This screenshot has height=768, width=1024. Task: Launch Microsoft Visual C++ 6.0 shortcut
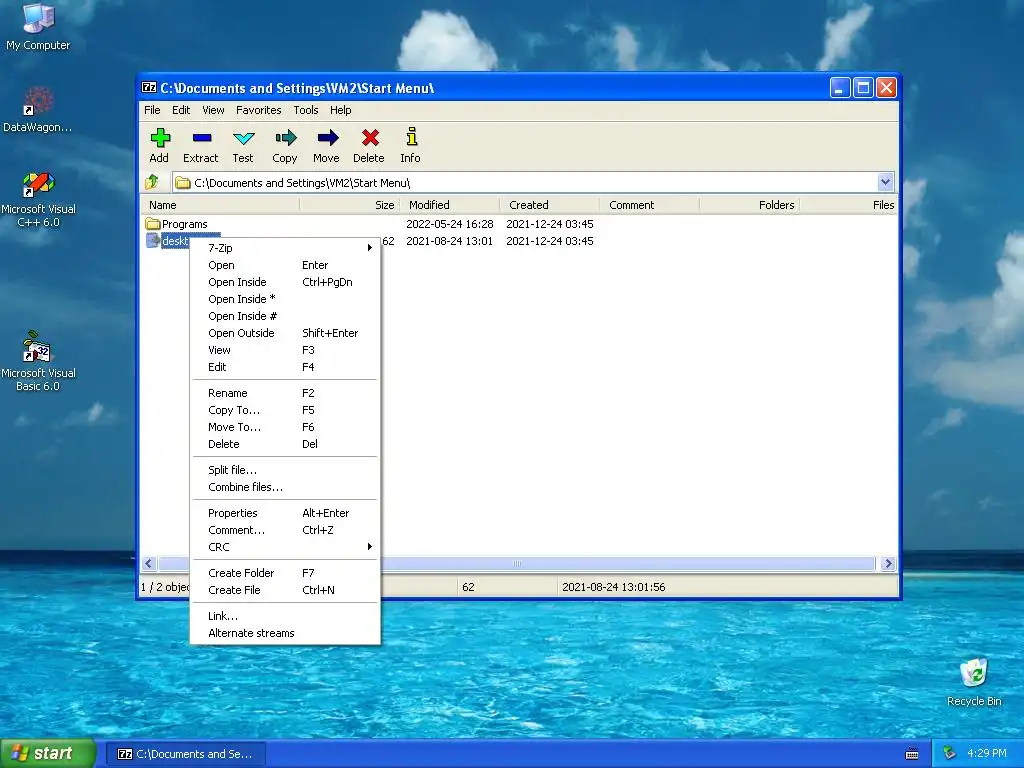tap(38, 199)
